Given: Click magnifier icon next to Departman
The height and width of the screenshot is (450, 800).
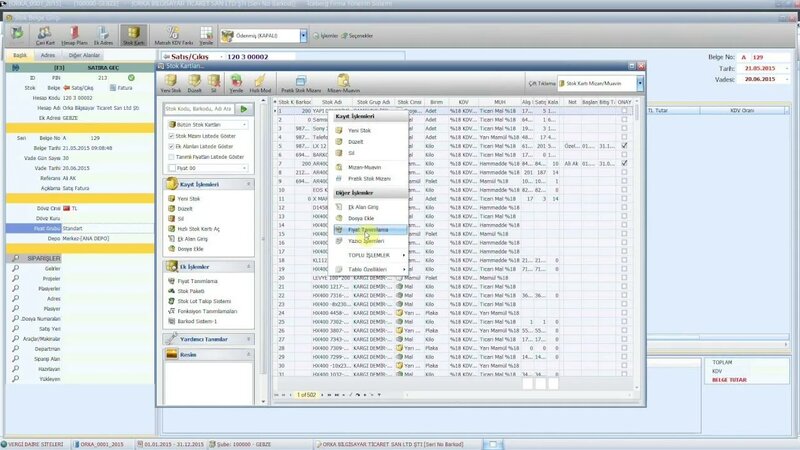Looking at the screenshot, I should pos(15,348).
